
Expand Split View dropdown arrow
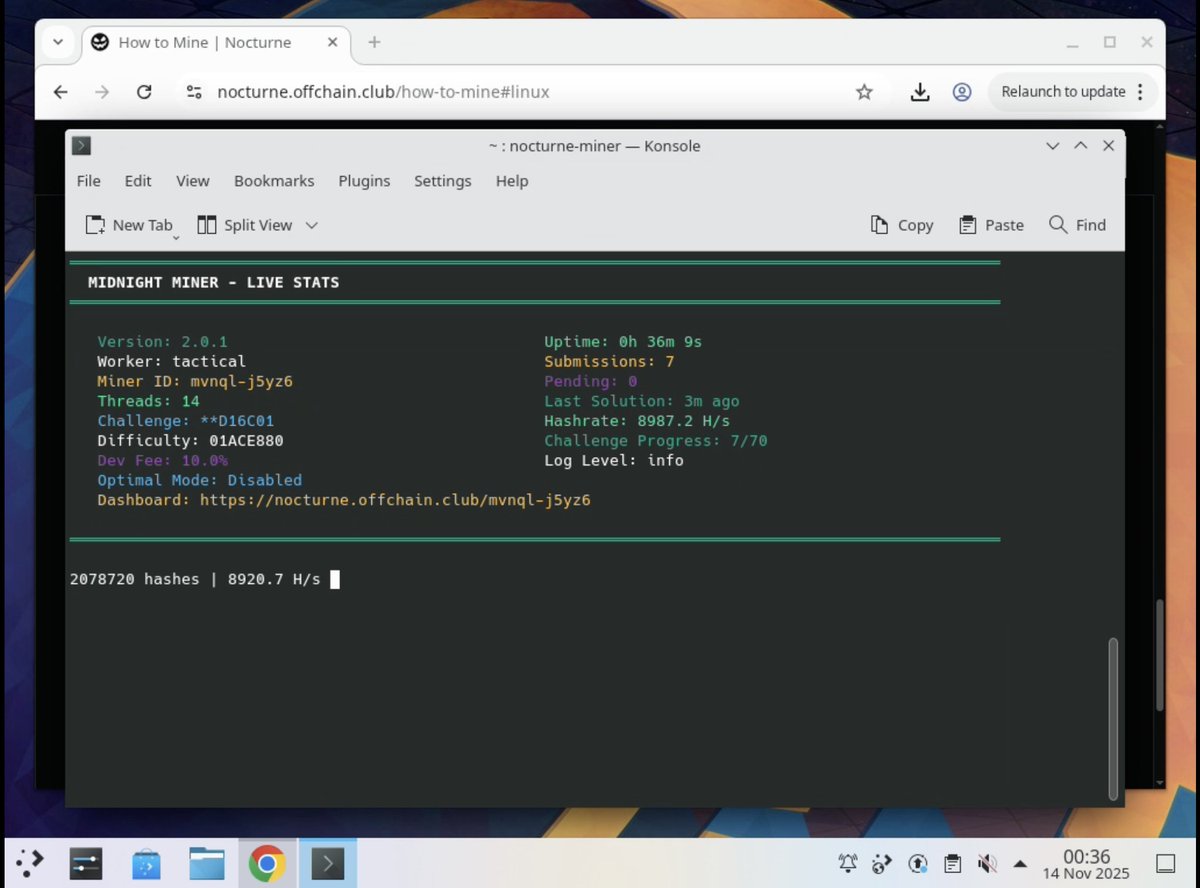[311, 225]
